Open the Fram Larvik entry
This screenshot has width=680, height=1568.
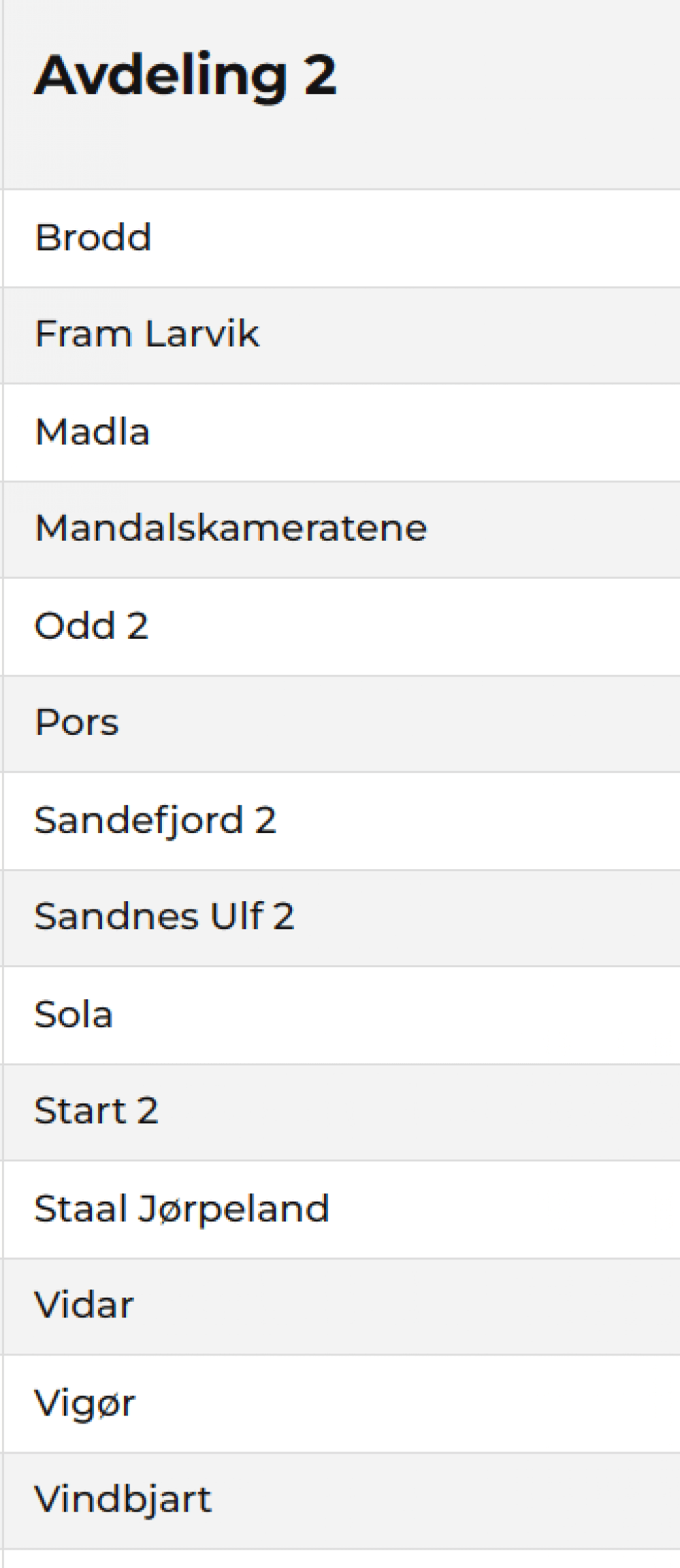click(341, 335)
